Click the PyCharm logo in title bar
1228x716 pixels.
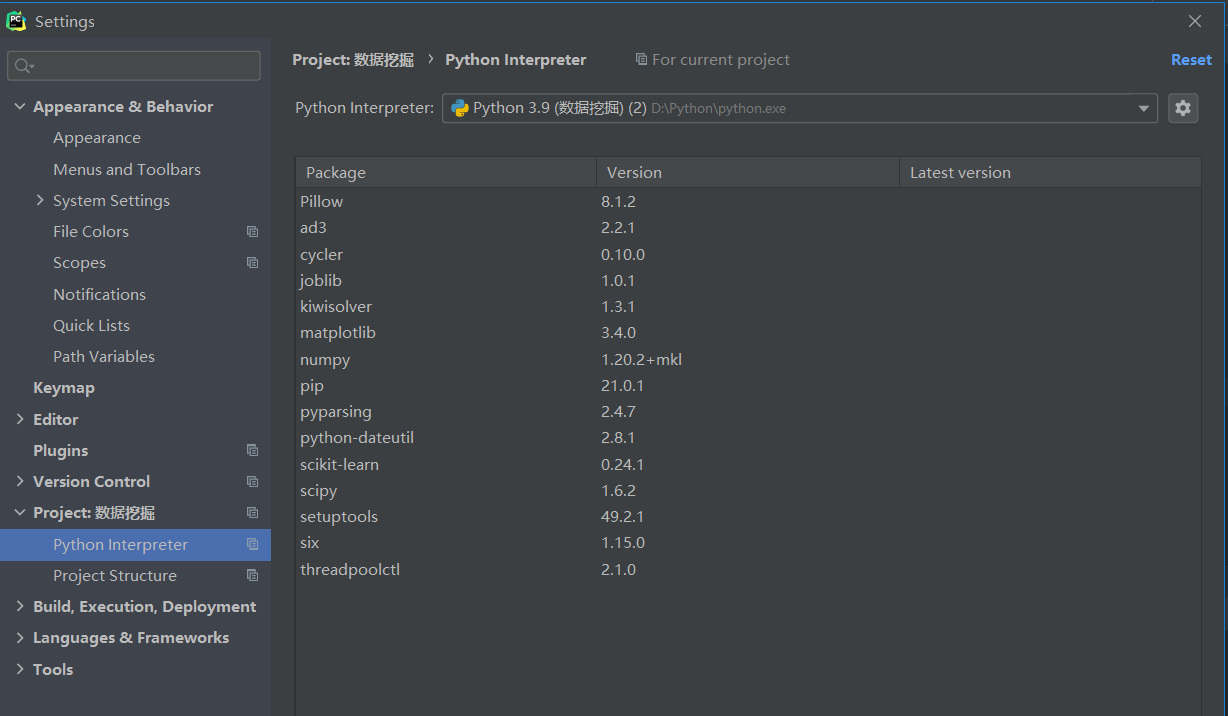click(x=16, y=21)
